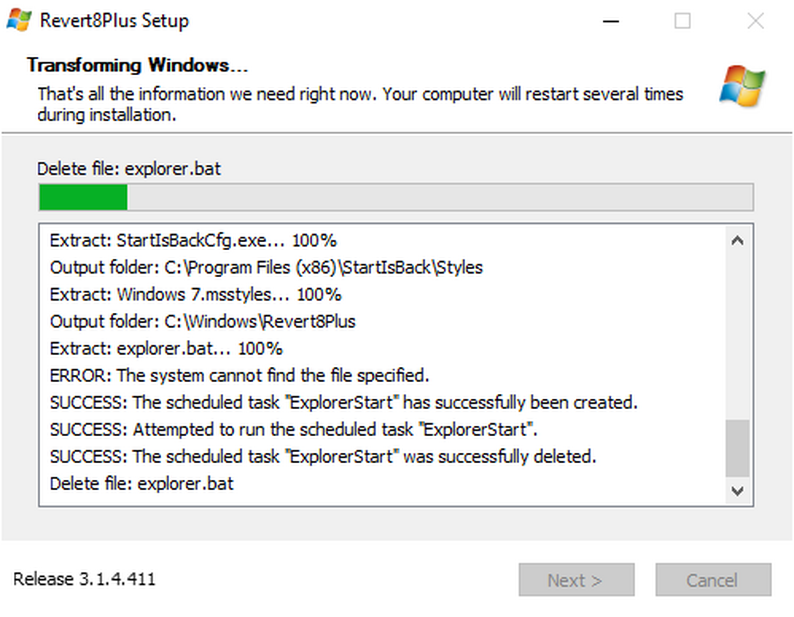
Task: Click the log scrollbar up arrow
Action: (737, 241)
